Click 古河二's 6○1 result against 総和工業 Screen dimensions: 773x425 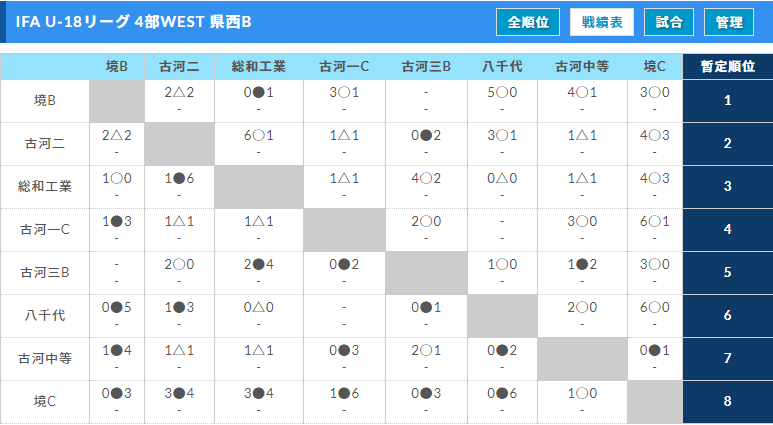pyautogui.click(x=258, y=136)
